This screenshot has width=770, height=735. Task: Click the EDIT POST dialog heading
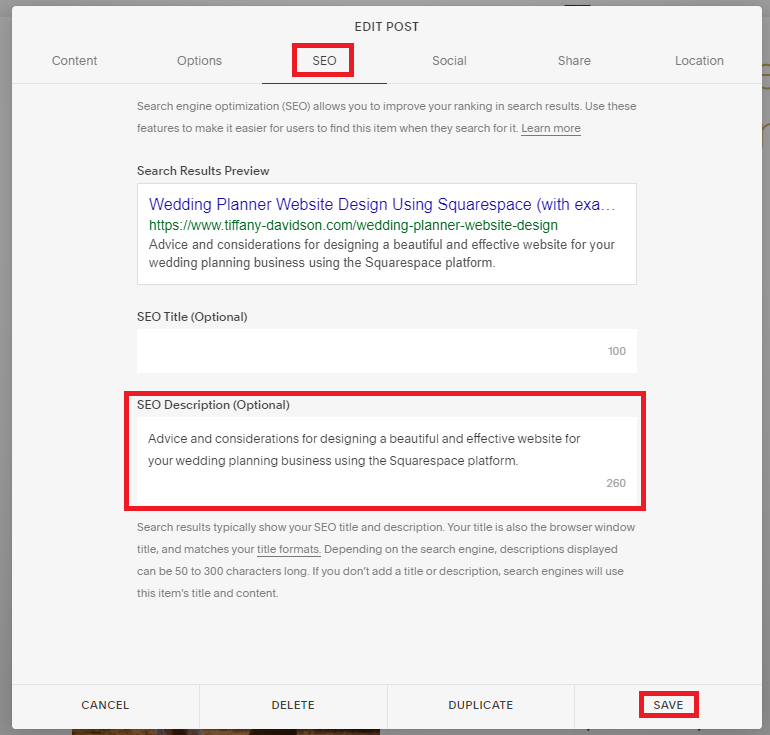pos(387,27)
